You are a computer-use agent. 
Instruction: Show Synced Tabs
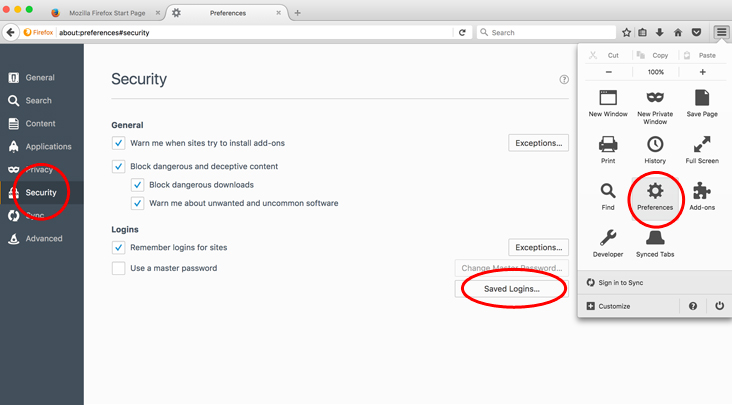(x=655, y=241)
